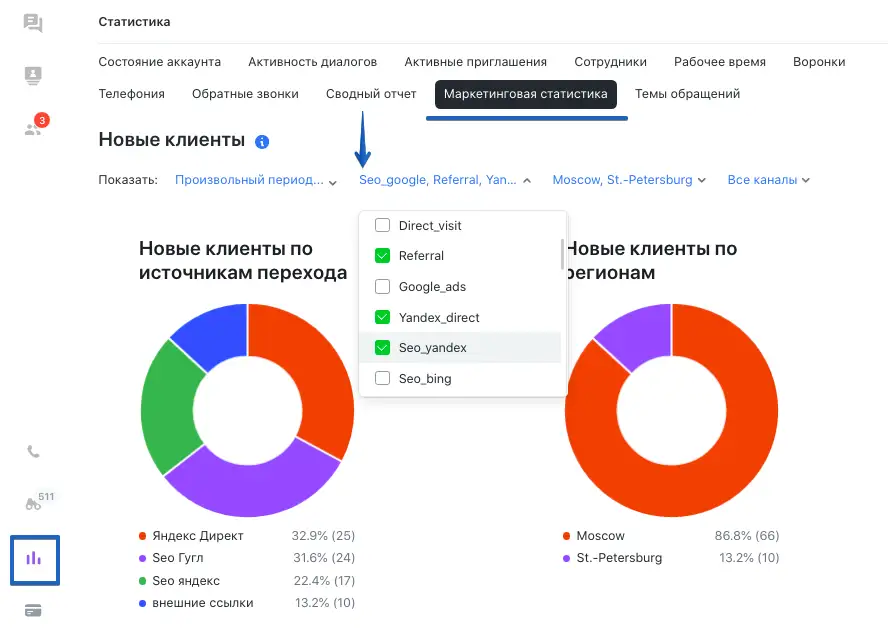Enable the Google_ads checkbox
888x634 pixels.
coord(382,287)
